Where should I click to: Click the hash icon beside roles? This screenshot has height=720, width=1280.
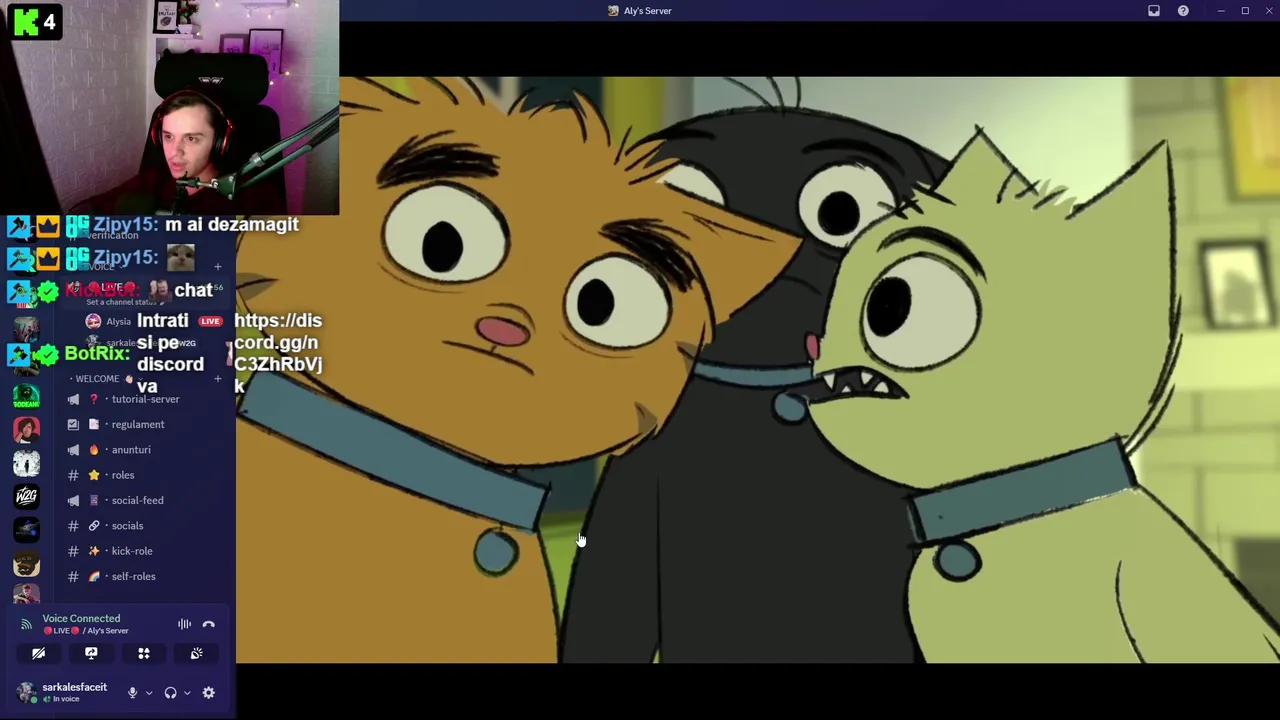pyautogui.click(x=73, y=475)
